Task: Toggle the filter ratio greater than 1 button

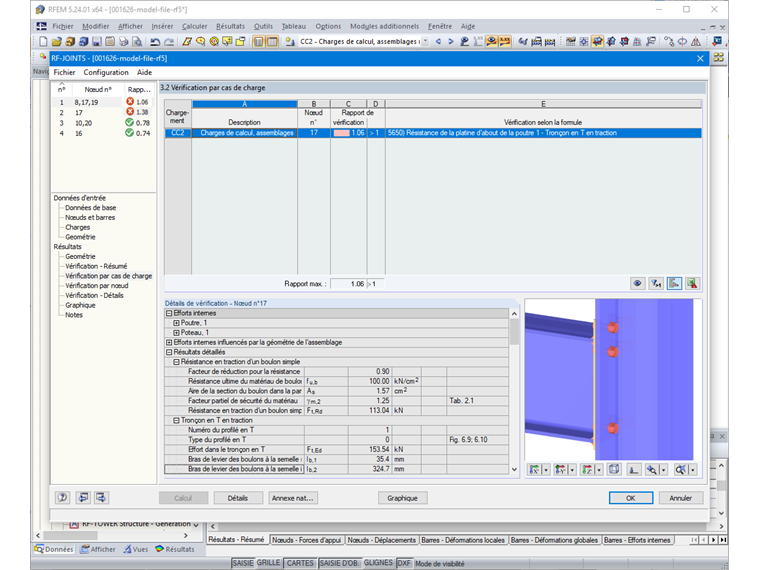Action: click(x=656, y=284)
